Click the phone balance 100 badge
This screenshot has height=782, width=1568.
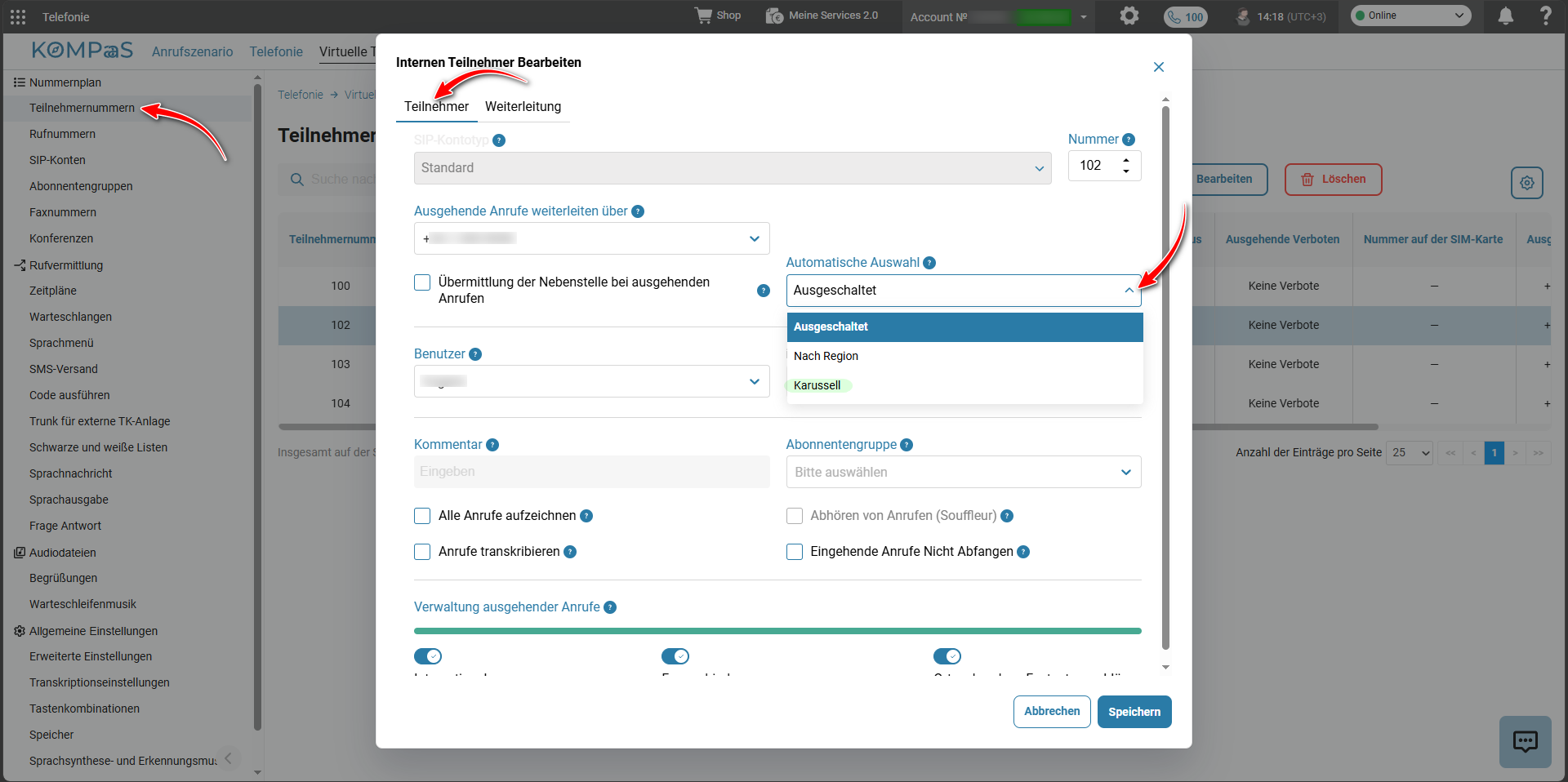click(1186, 16)
